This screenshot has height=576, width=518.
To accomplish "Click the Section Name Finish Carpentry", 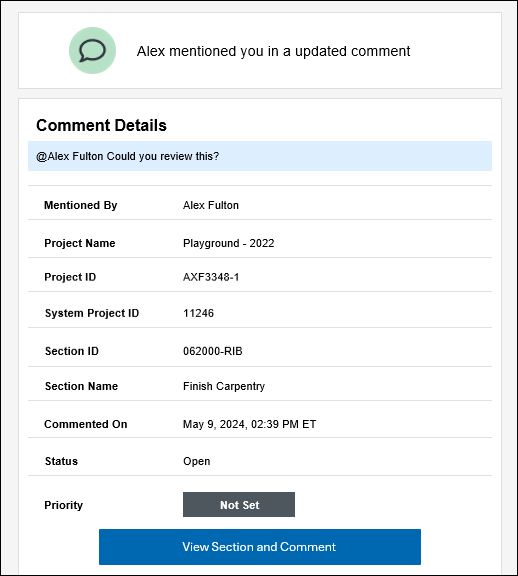I will (224, 386).
